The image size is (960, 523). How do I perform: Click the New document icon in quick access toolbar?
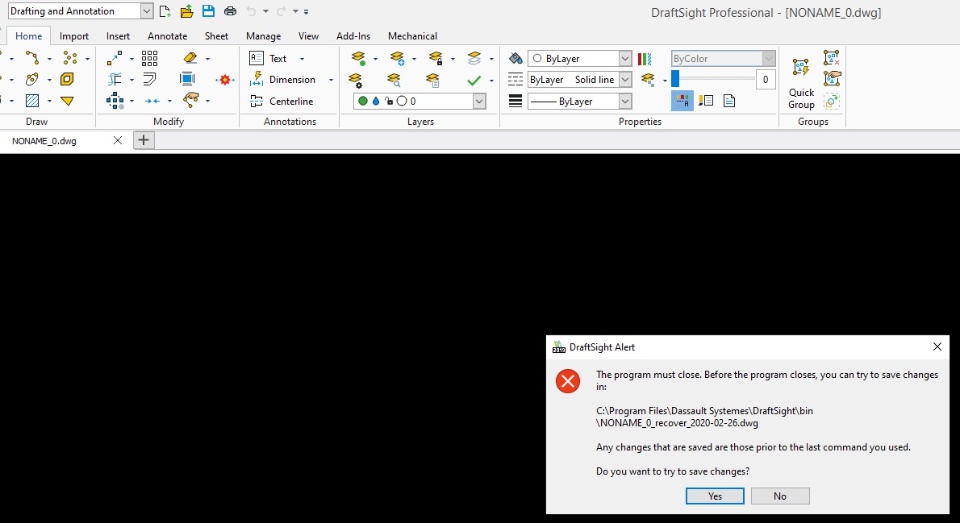pyautogui.click(x=165, y=11)
